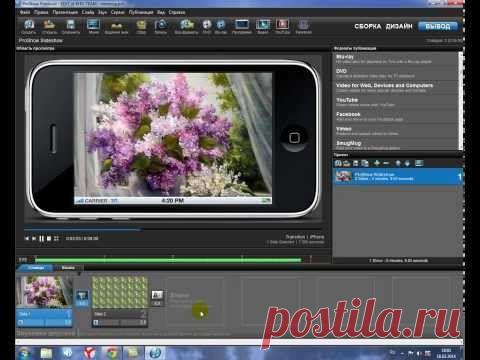Image resolution: width=480 pixels, height=360 pixels.
Task: Click the first toolbar icon, New show
Action: pos(29,24)
